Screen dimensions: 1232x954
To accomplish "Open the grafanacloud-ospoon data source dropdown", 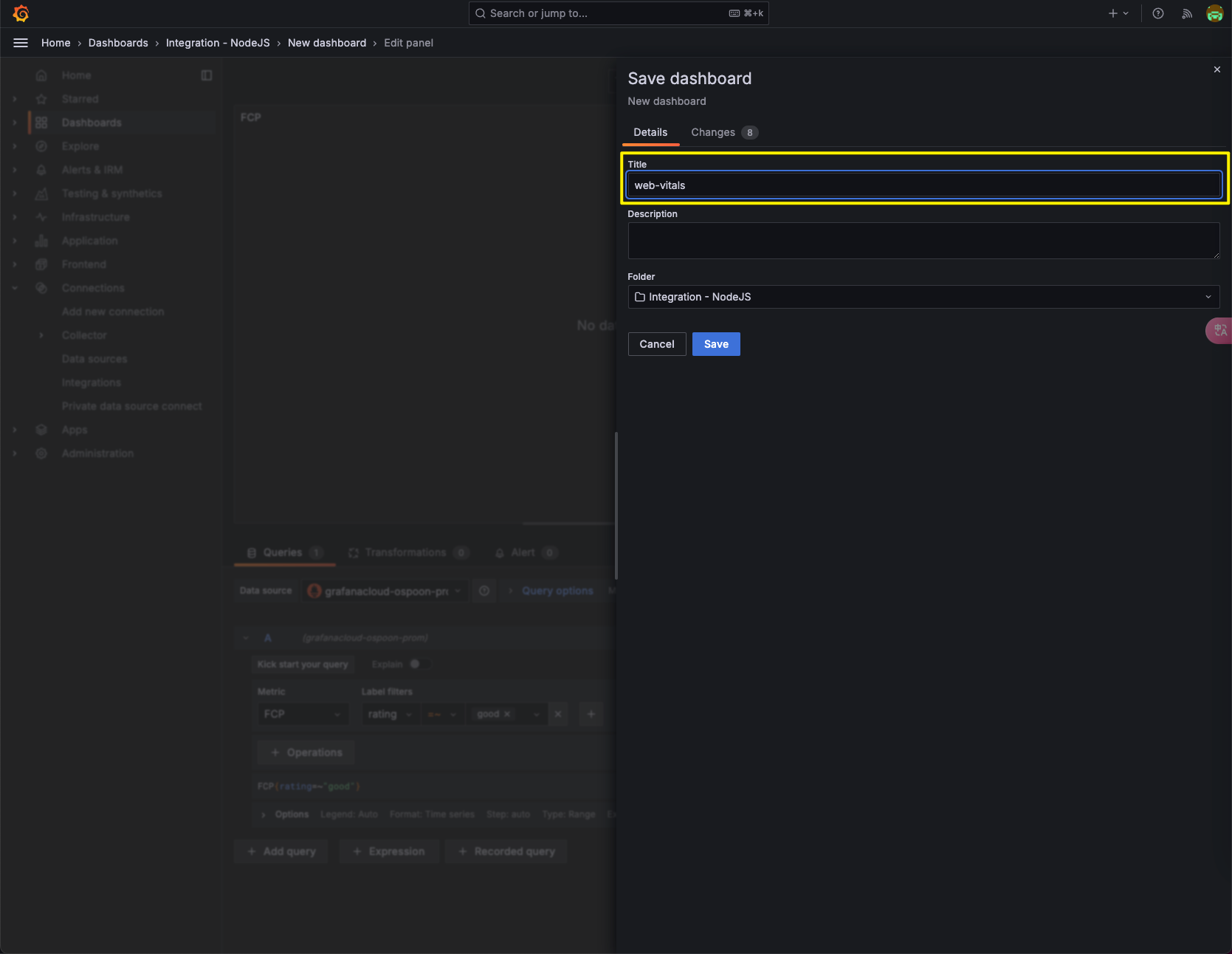I will pyautogui.click(x=385, y=591).
